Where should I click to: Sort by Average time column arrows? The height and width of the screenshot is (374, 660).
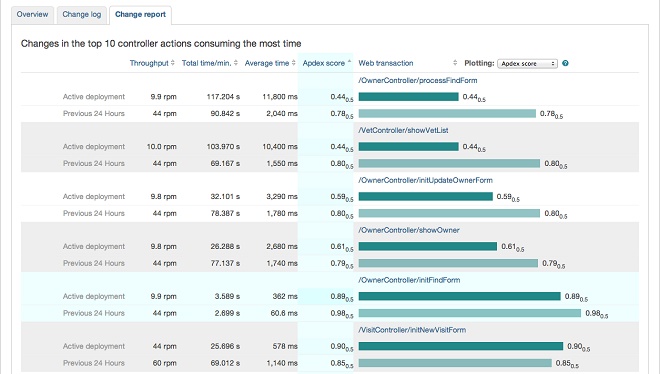pyautogui.click(x=293, y=63)
